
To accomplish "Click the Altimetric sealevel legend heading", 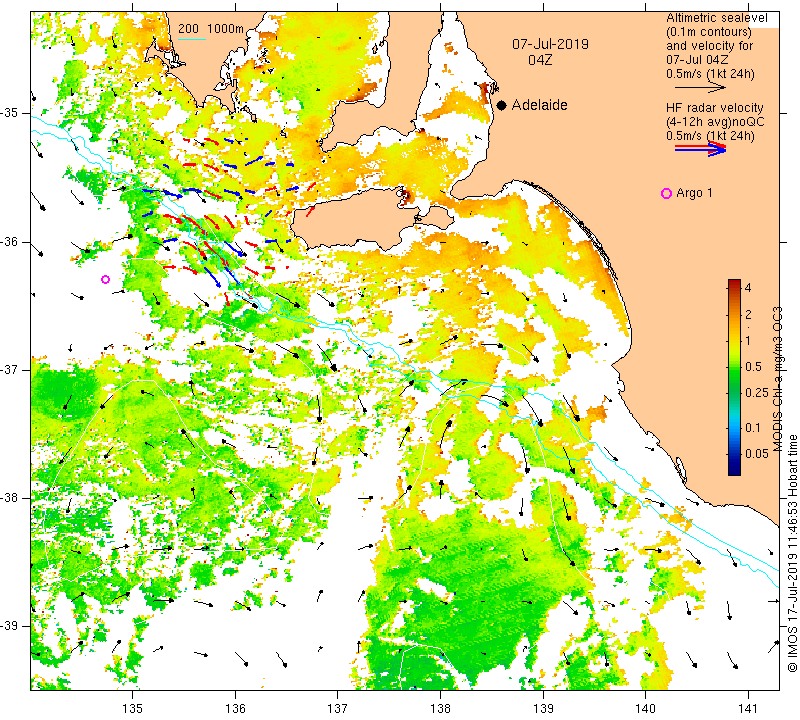I will click(716, 18).
